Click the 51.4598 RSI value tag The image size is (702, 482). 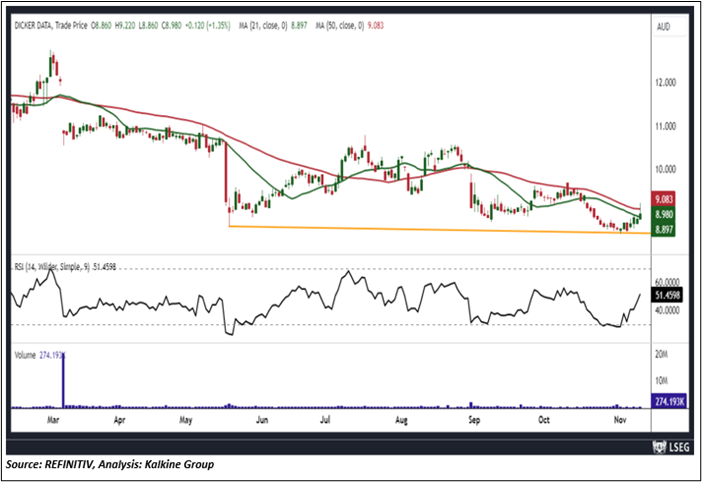[x=667, y=295]
